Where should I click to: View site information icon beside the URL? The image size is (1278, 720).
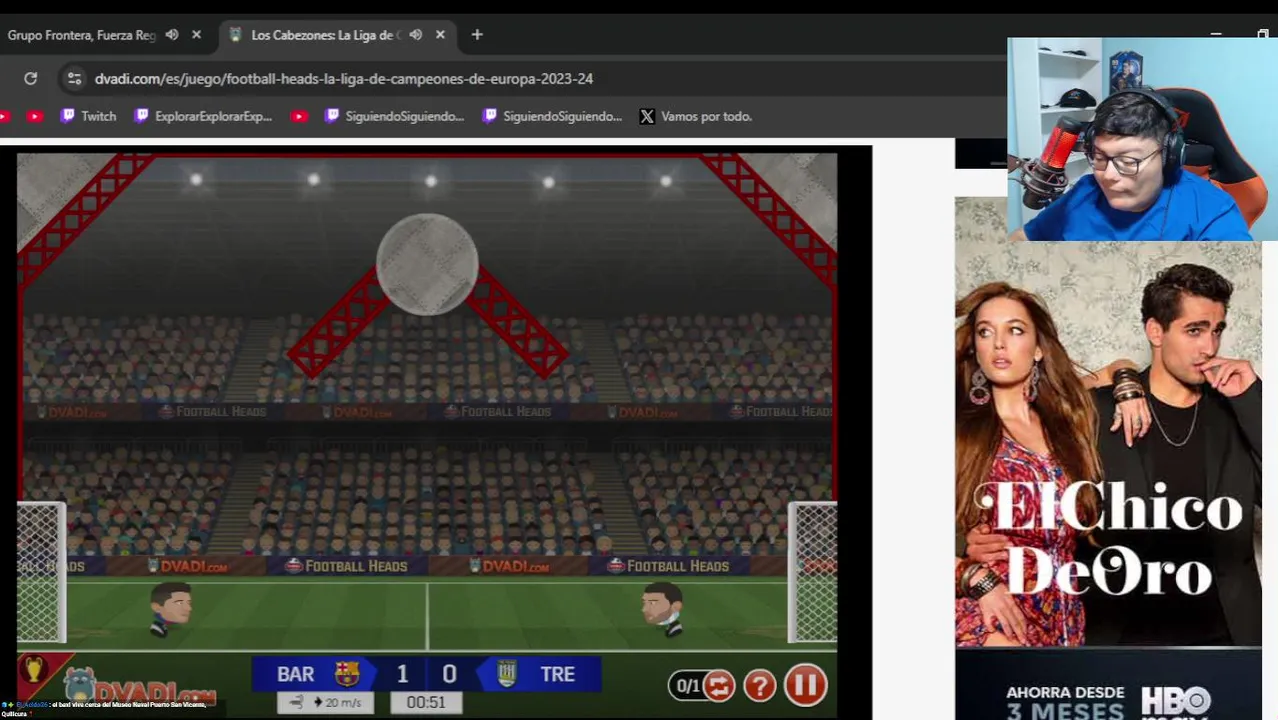[74, 78]
